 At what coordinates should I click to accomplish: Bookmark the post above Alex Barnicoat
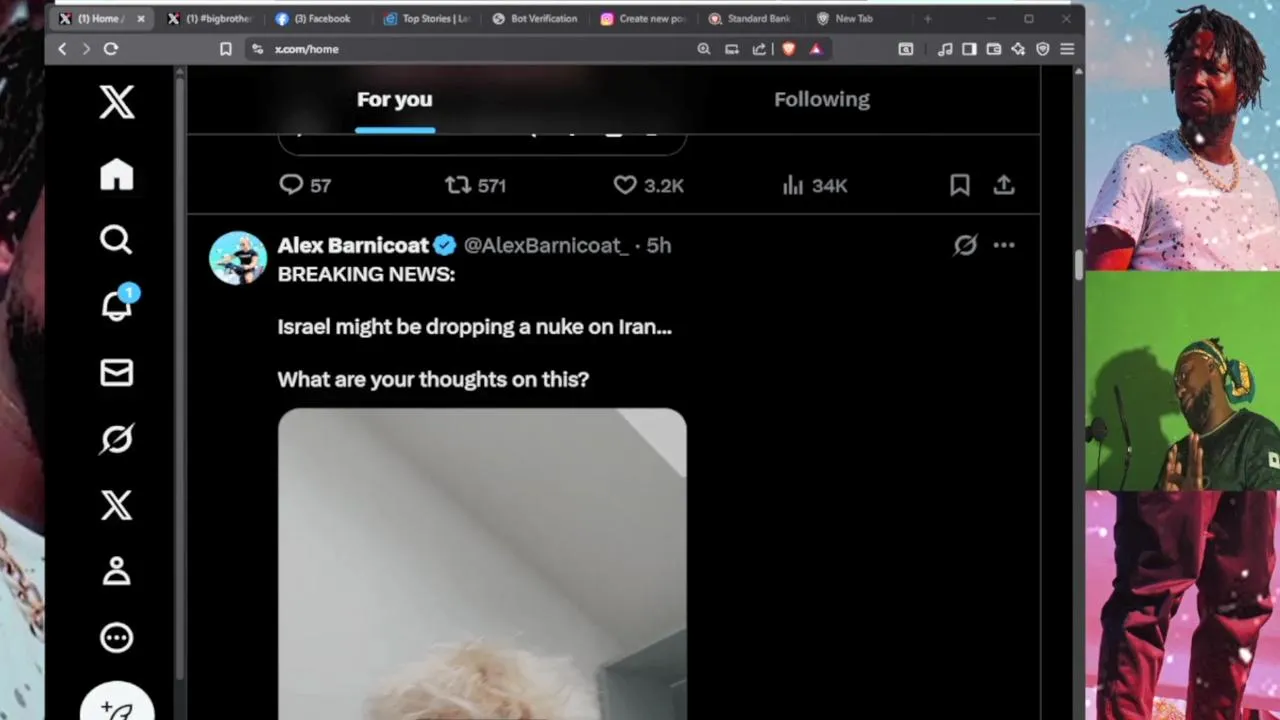click(959, 185)
